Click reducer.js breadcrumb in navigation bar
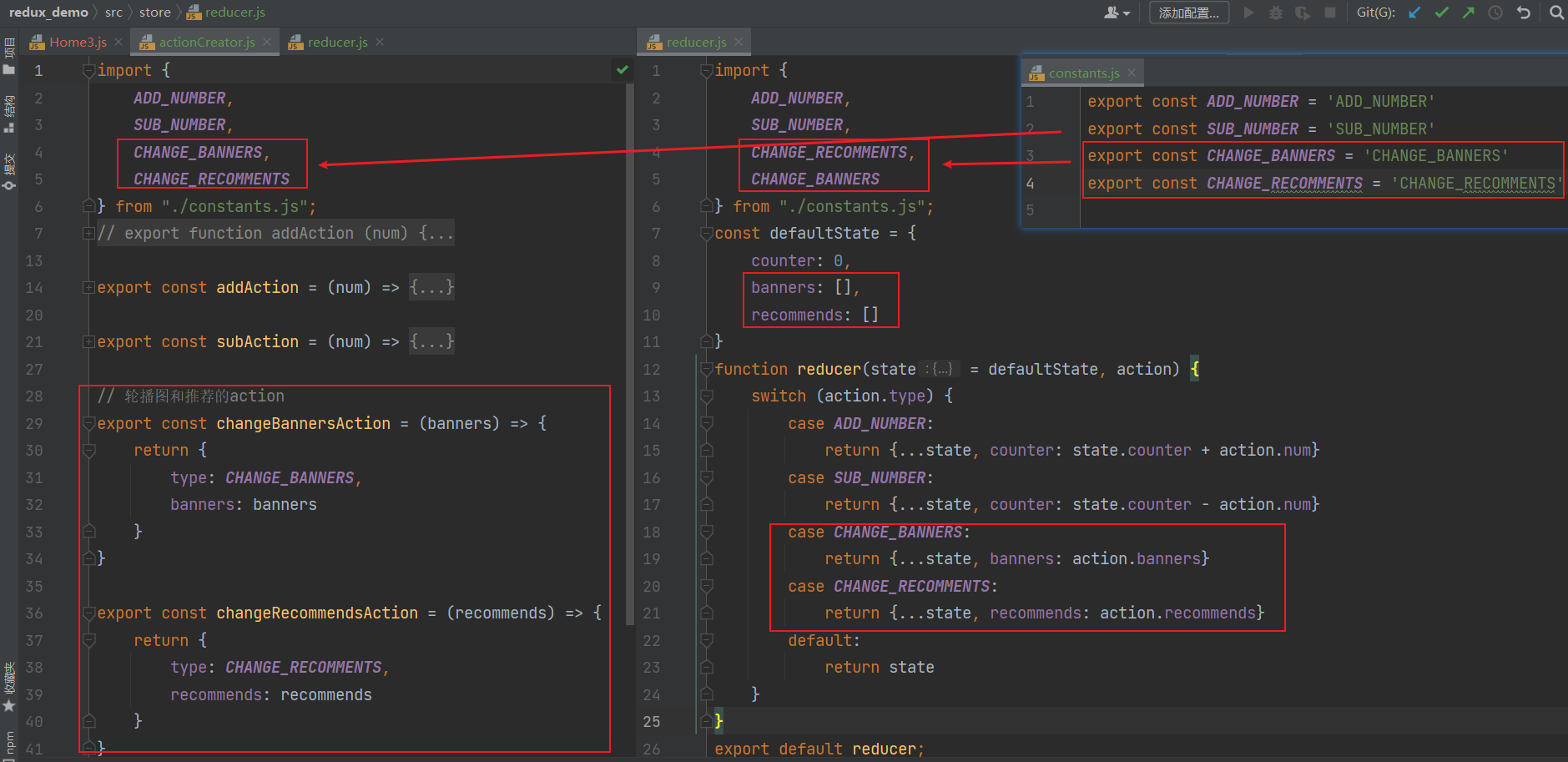 pos(226,13)
